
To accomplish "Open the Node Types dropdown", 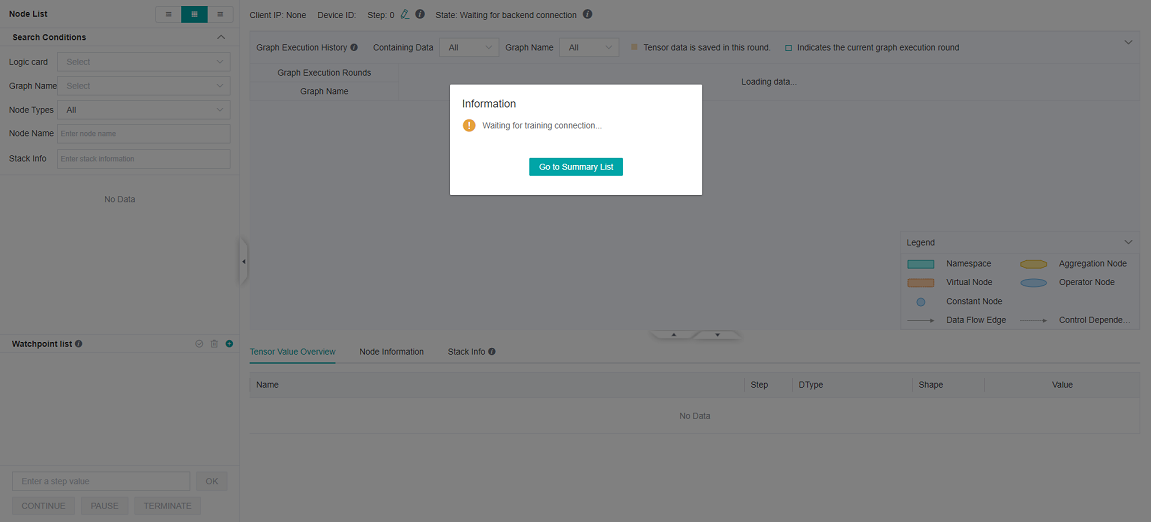I will coord(143,110).
